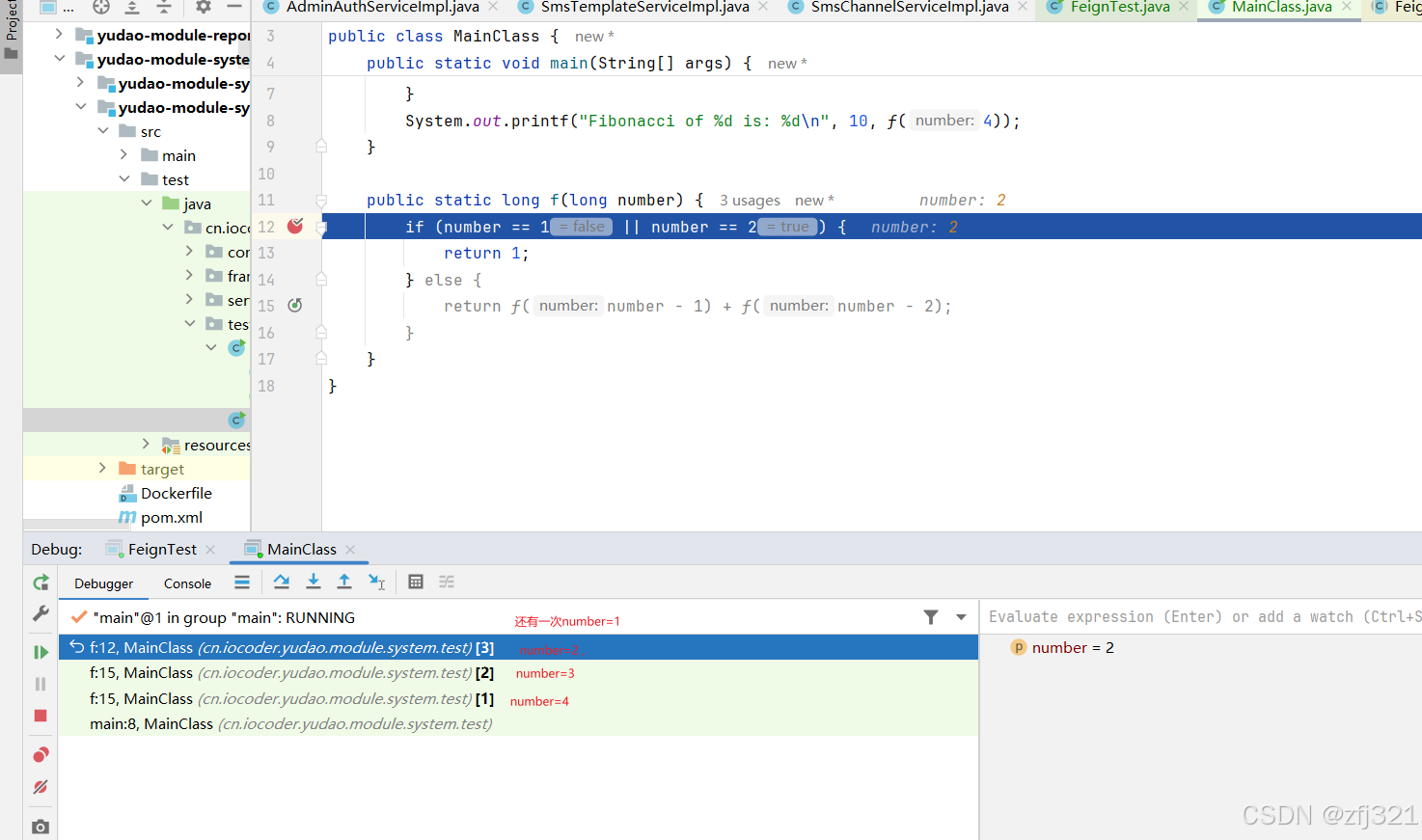This screenshot has height=840, width=1422.
Task: Step into the method call
Action: tap(314, 582)
